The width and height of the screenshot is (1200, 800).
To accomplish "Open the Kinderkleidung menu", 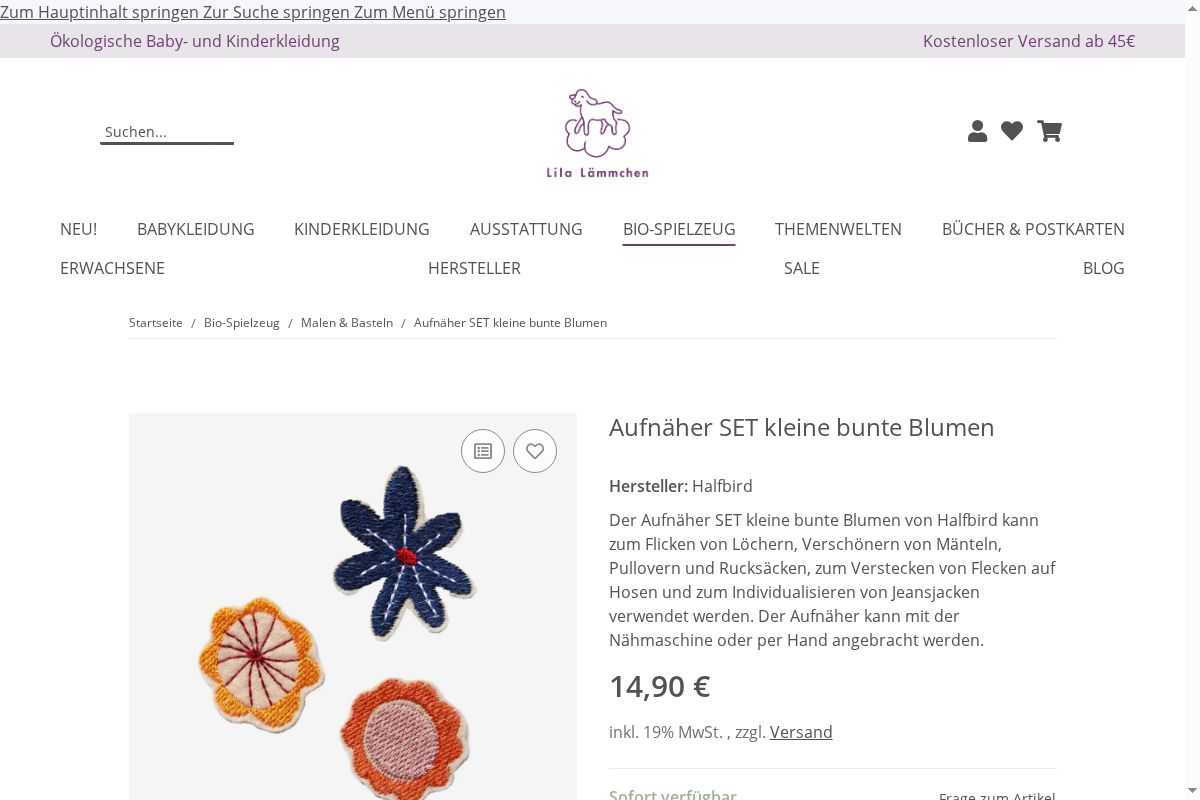I will tap(362, 229).
